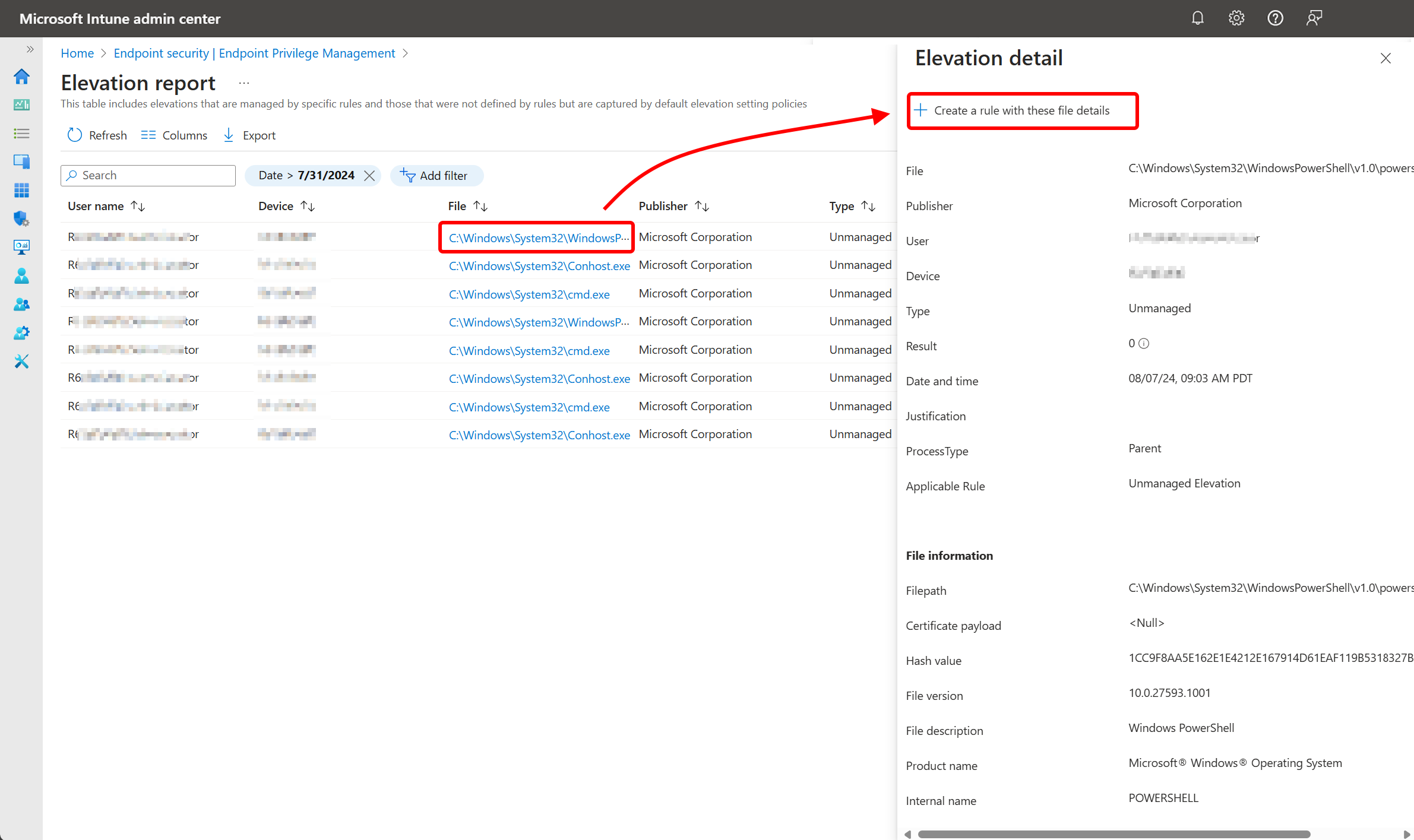Click Microsoft Intune admin center title
Viewport: 1414px width, 840px height.
tap(120, 18)
